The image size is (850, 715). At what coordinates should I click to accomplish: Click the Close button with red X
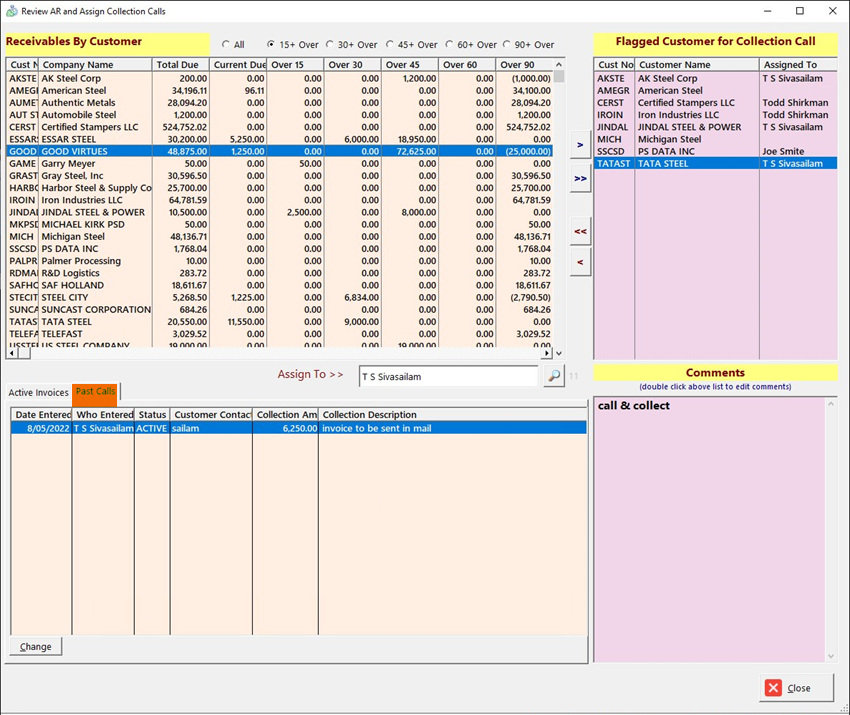(x=796, y=687)
